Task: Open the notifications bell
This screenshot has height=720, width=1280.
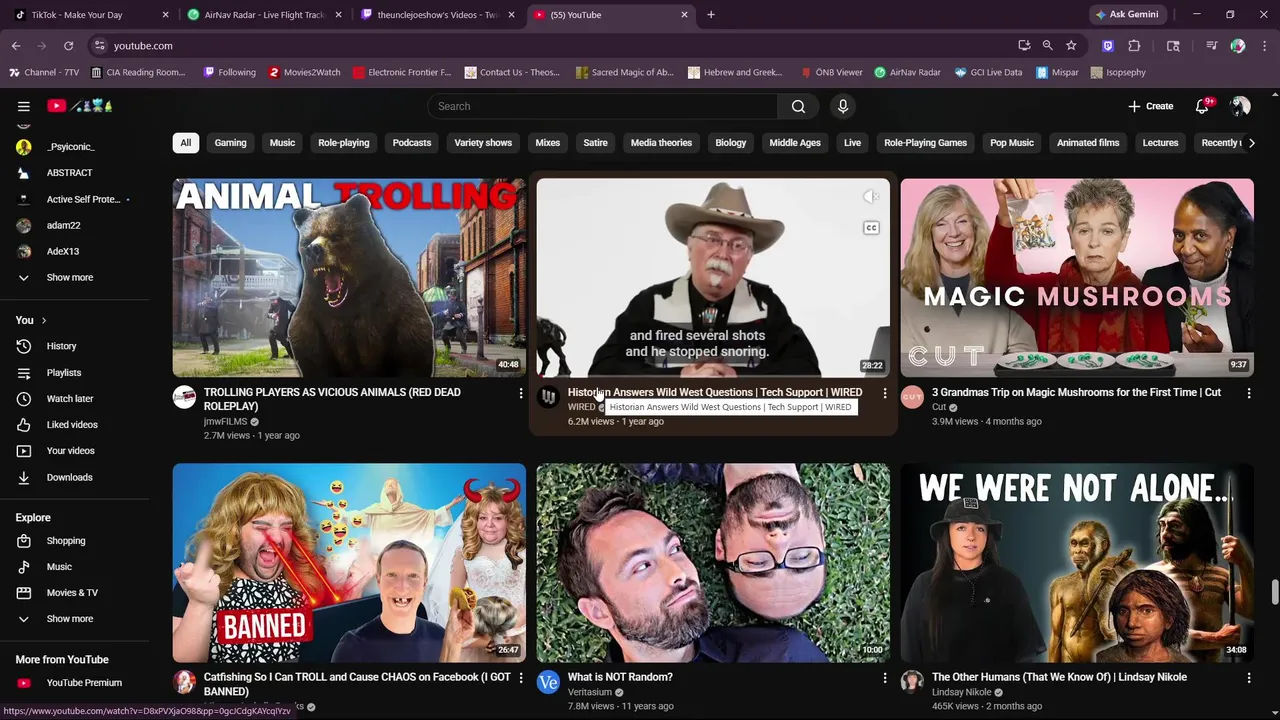Action: click(1202, 106)
